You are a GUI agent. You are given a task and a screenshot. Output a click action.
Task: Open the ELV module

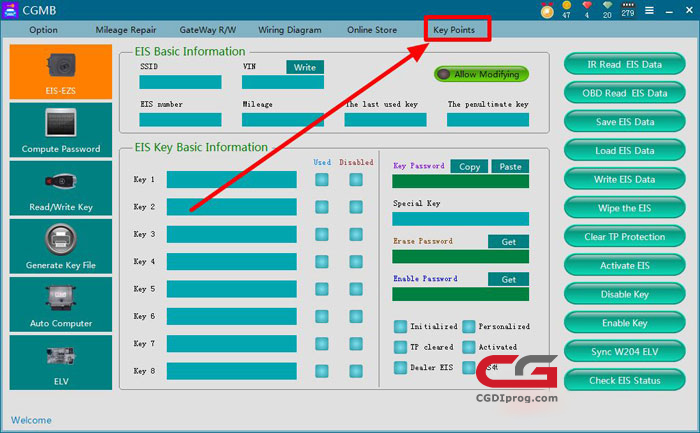[x=61, y=362]
